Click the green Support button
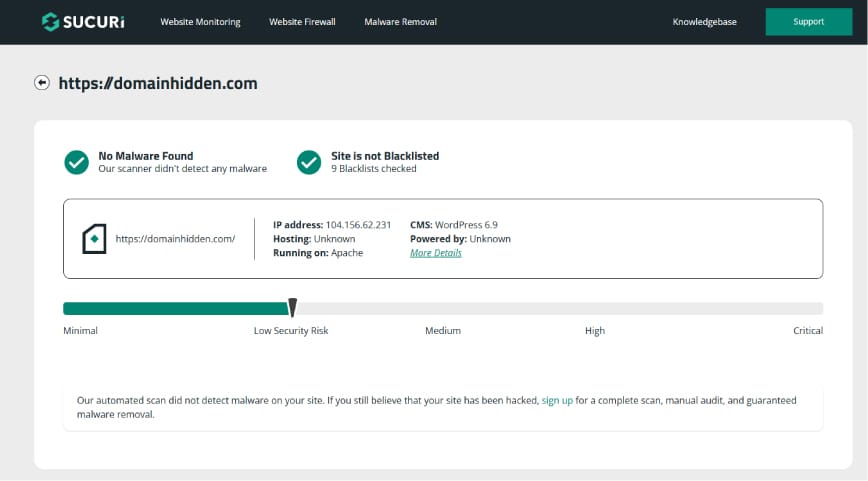This screenshot has height=481, width=868. [809, 22]
